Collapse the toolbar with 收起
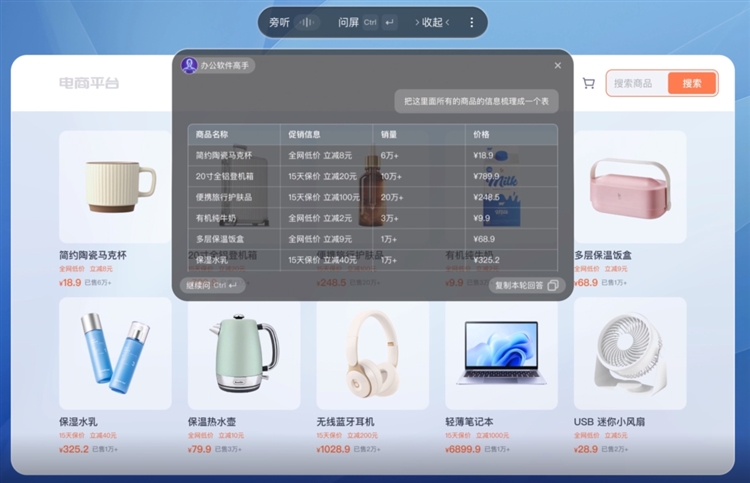Screen dimensions: 750x483 [432, 22]
